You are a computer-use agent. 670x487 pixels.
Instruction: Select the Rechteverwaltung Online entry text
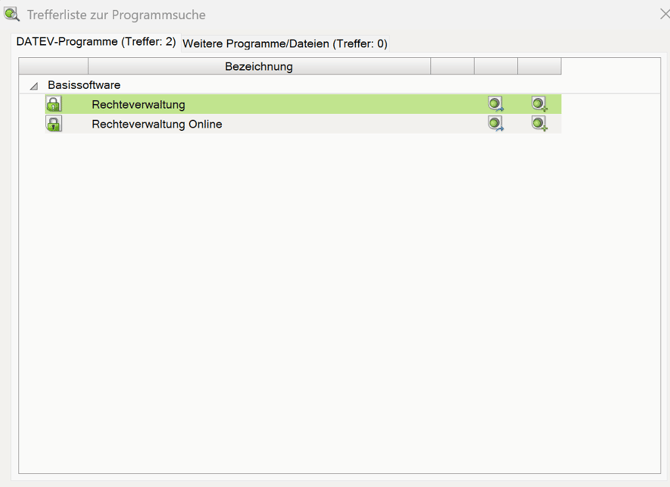pyautogui.click(x=157, y=124)
